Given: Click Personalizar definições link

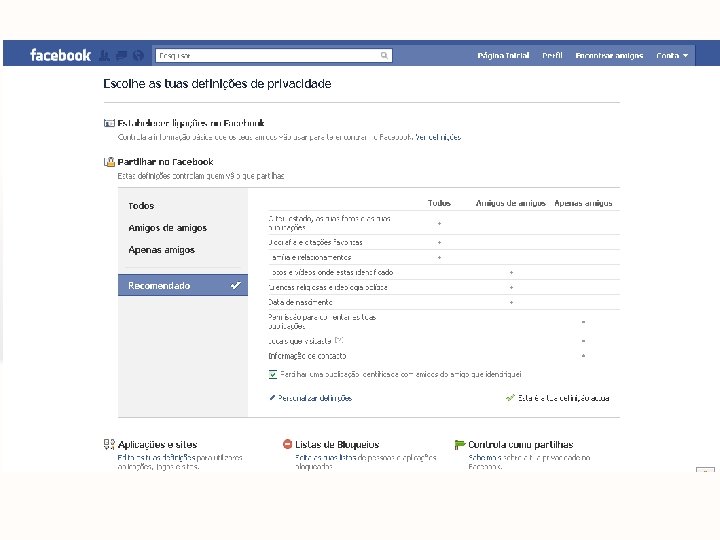Looking at the screenshot, I should pyautogui.click(x=315, y=398).
